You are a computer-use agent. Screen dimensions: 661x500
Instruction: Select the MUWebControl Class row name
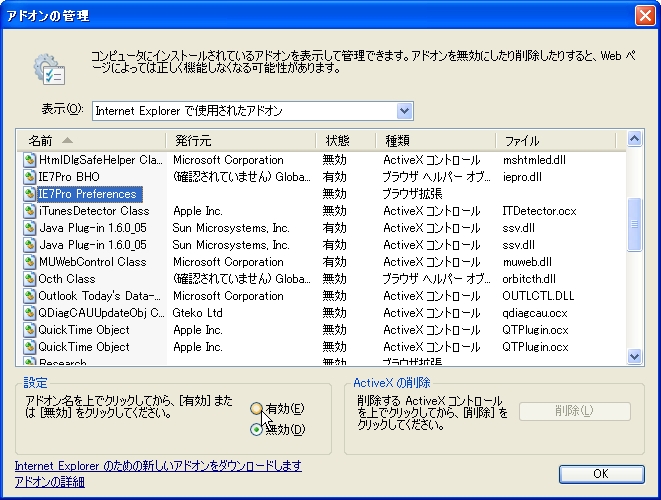[x=92, y=262]
